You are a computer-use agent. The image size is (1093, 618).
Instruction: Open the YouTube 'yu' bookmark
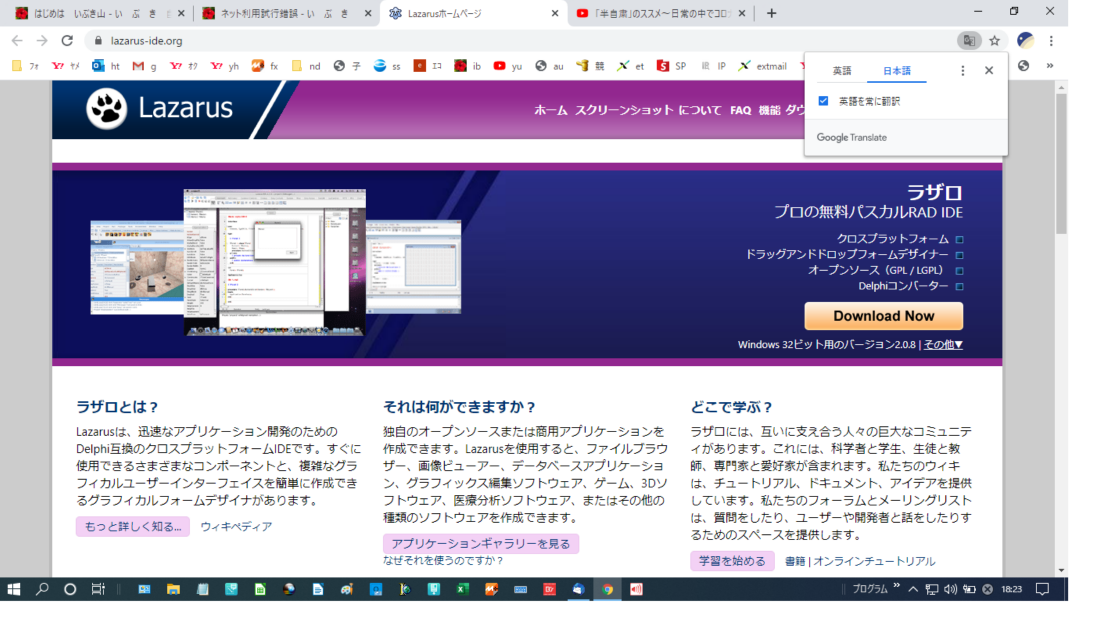click(507, 65)
